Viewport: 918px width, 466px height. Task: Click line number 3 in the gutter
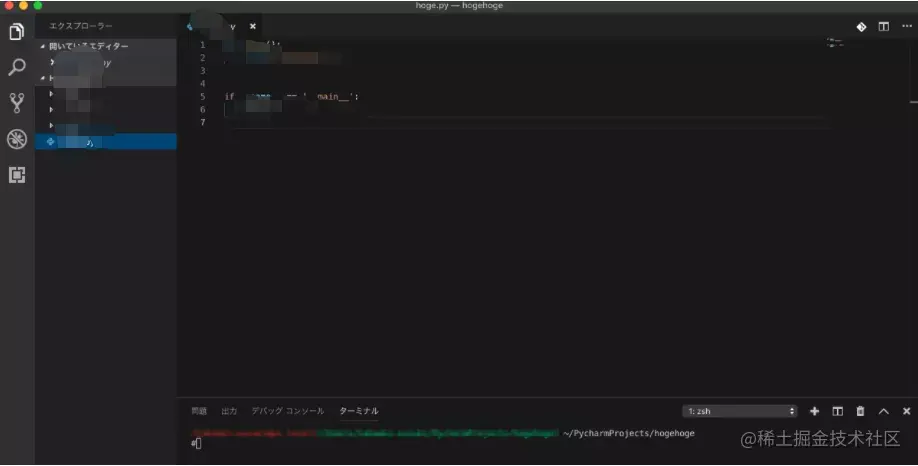[x=203, y=71]
